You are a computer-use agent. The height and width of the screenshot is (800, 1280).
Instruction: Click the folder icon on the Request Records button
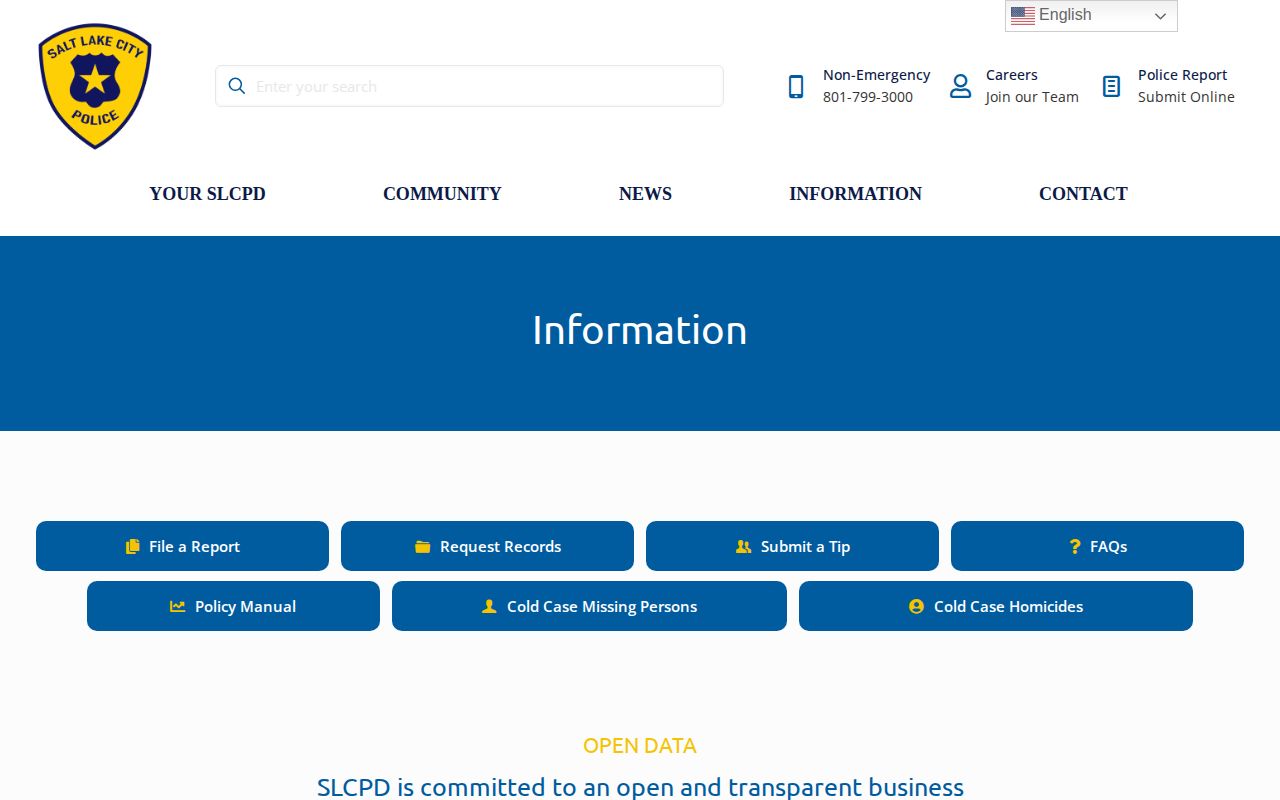tap(423, 546)
